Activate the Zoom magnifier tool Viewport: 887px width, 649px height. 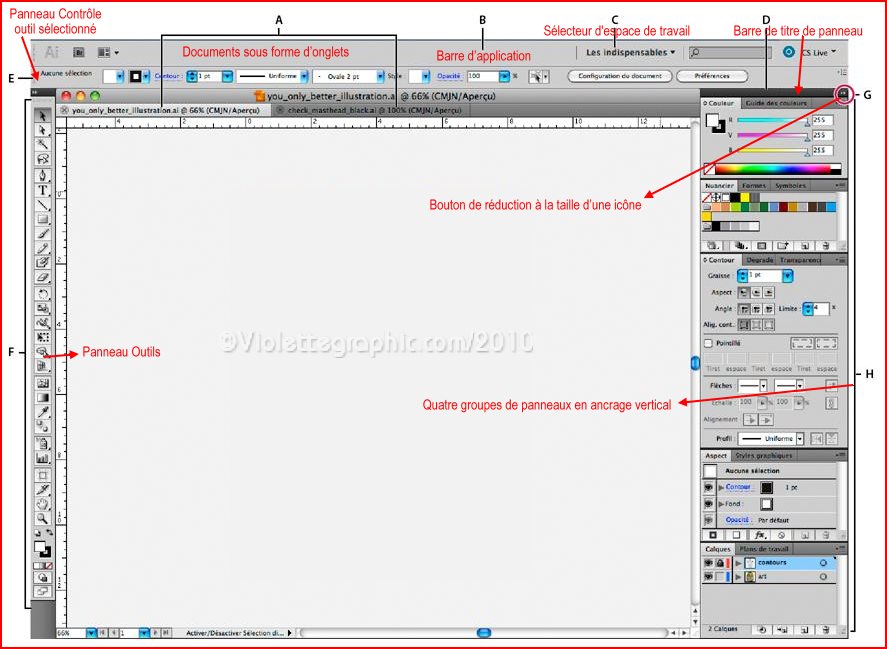pyautogui.click(x=43, y=519)
